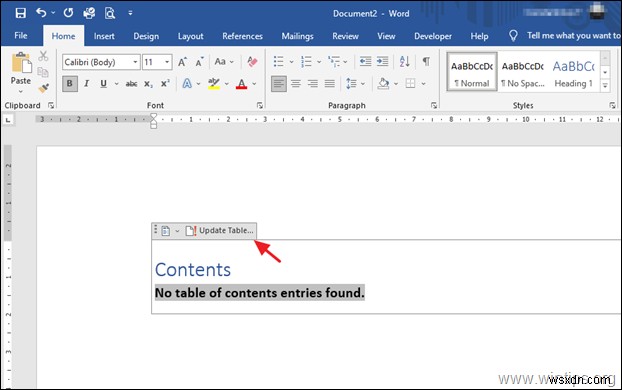Toggle Underline formatting
Image resolution: width=622 pixels, height=390 pixels.
[x=104, y=84]
